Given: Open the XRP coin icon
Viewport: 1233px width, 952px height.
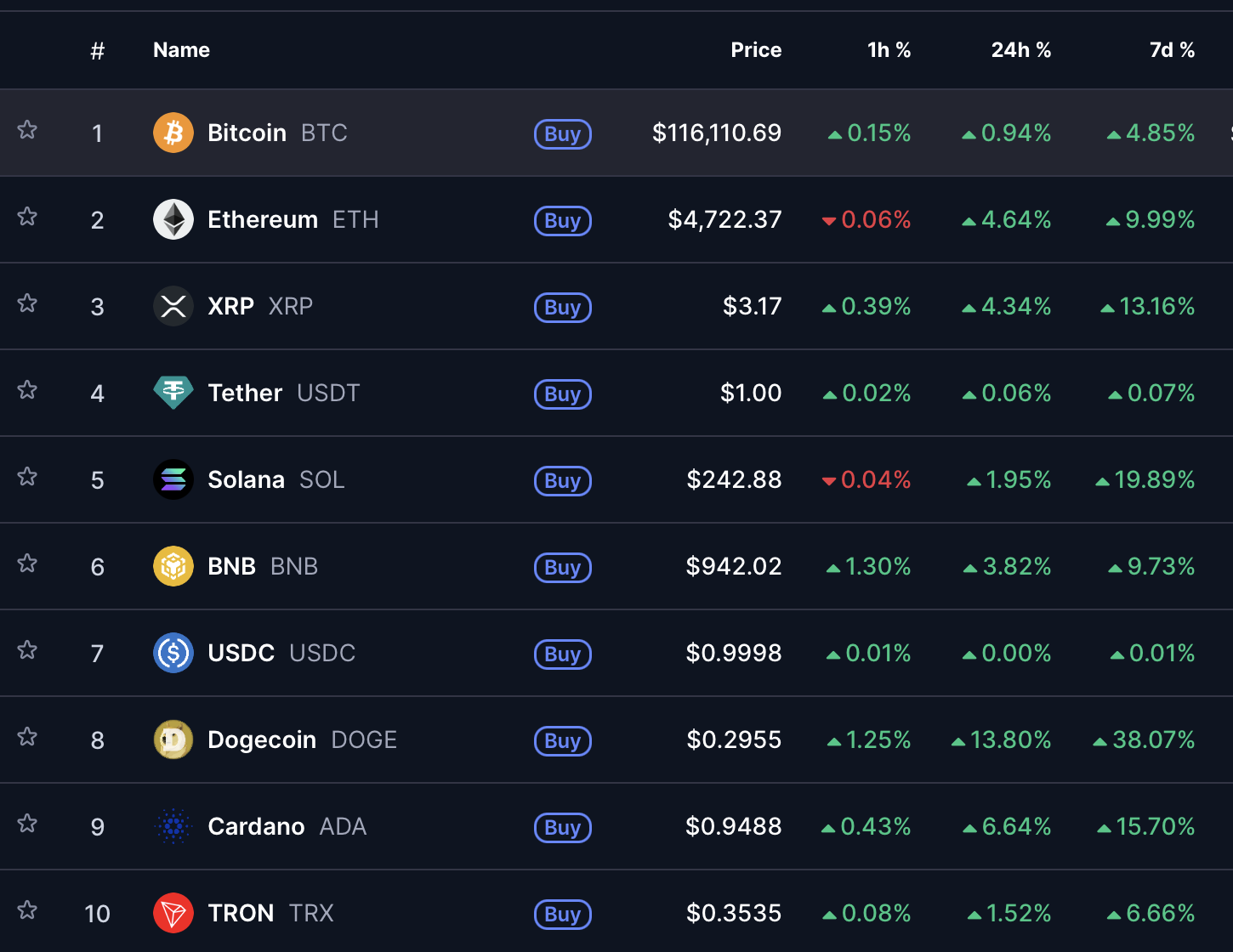Looking at the screenshot, I should click(x=173, y=306).
